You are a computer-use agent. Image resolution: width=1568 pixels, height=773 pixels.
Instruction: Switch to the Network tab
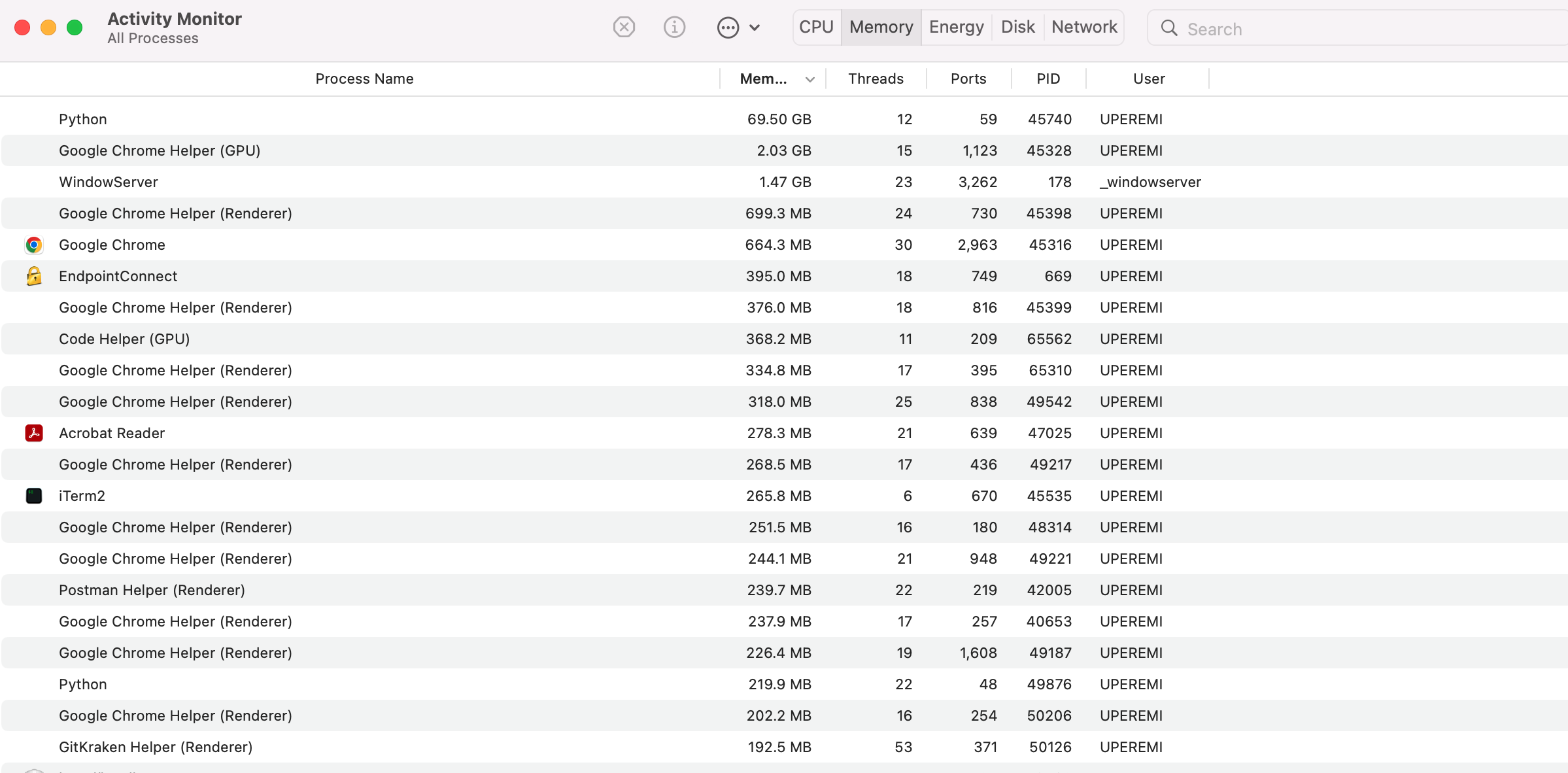[x=1084, y=27]
